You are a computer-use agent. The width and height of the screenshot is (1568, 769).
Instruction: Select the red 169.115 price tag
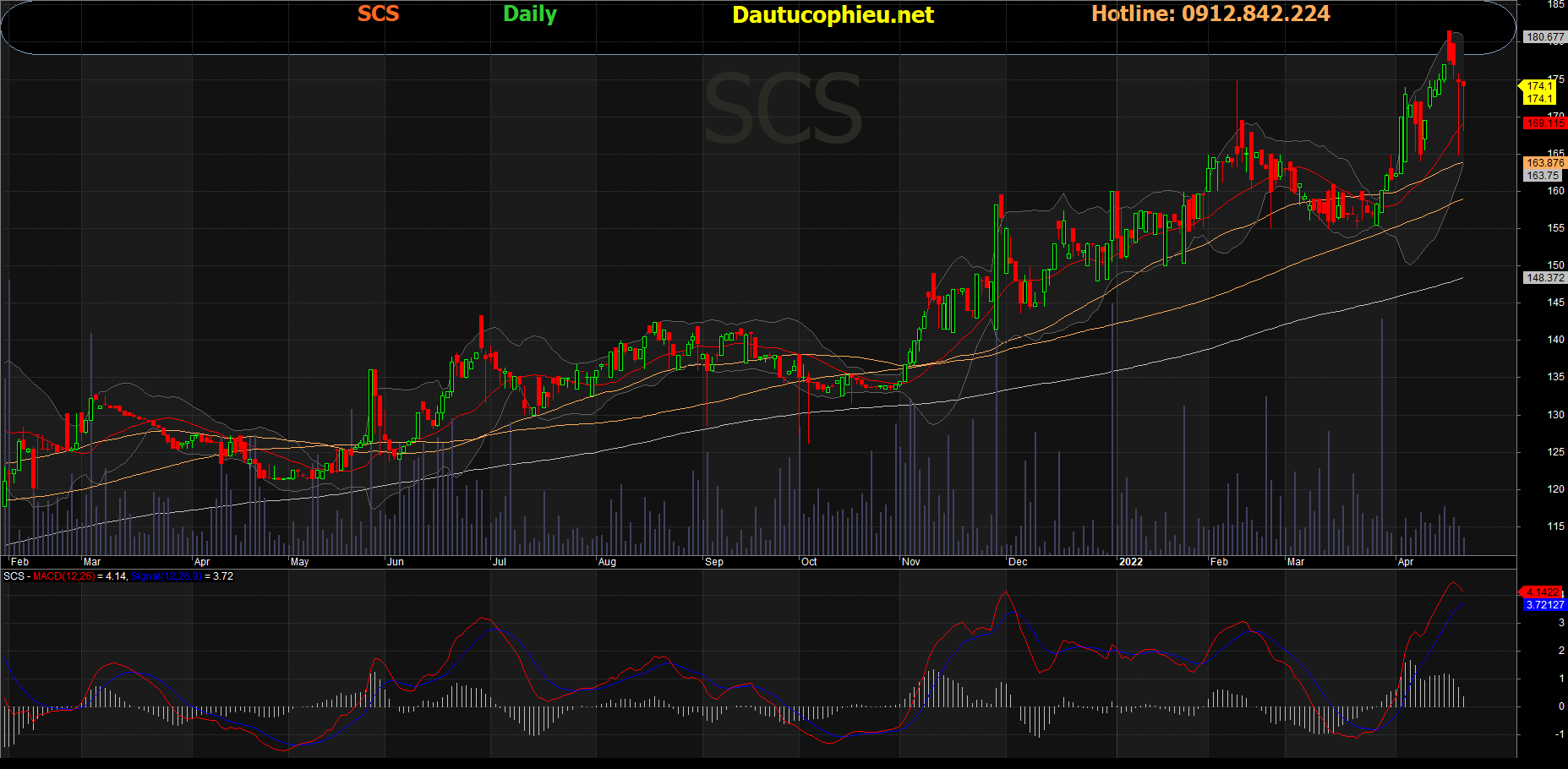click(x=1545, y=123)
